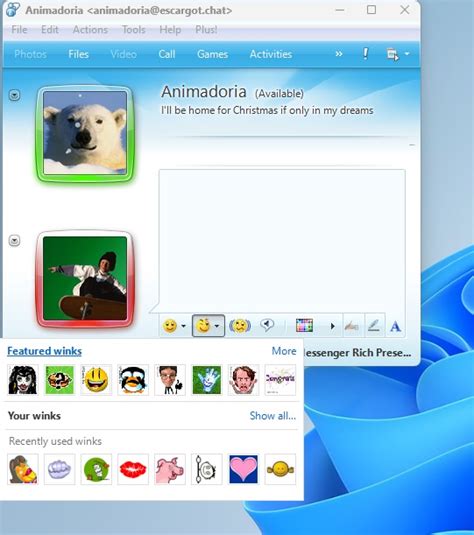Open the Actions menu

click(x=90, y=30)
